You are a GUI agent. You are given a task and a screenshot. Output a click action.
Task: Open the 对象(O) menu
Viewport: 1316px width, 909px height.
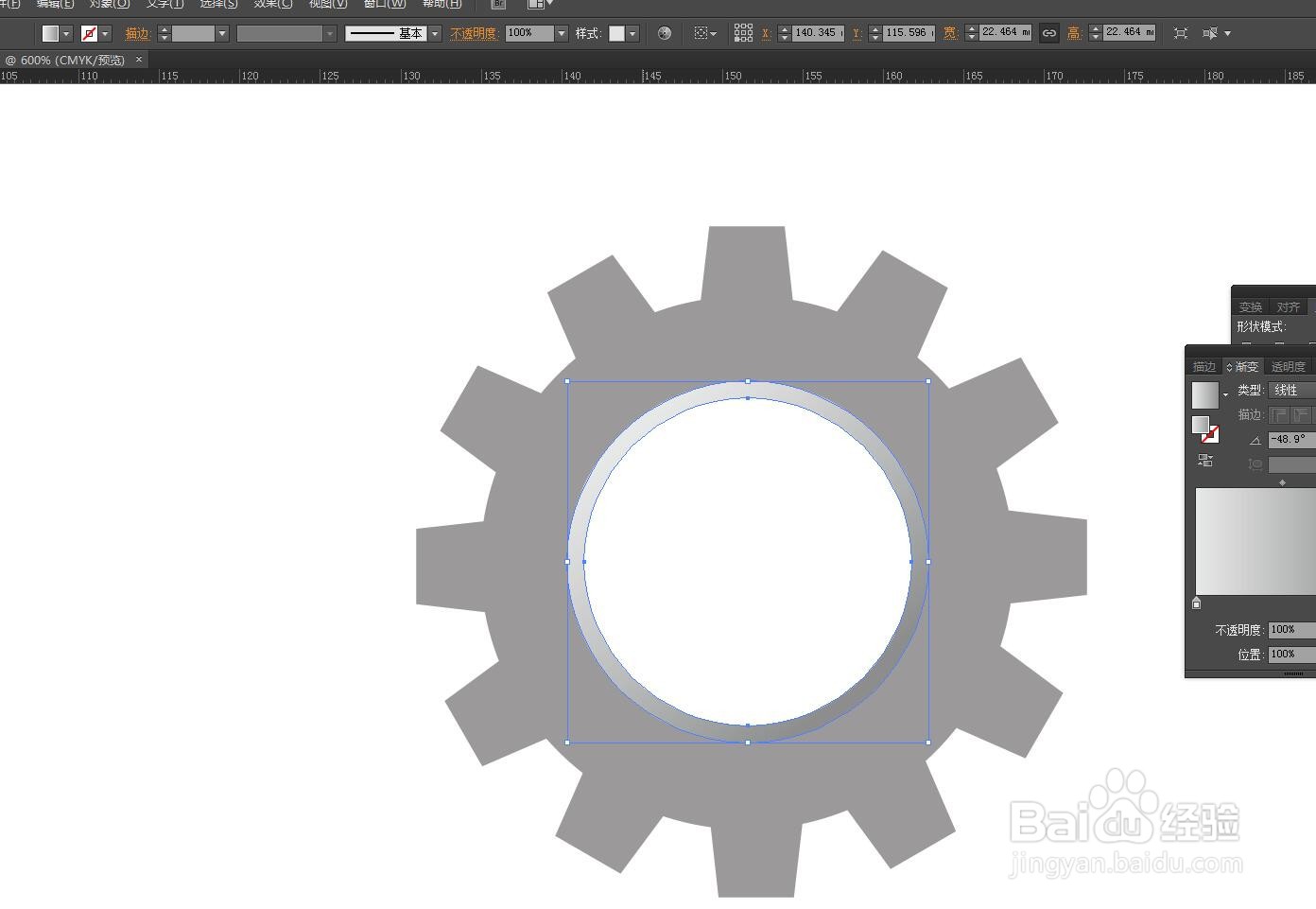click(x=110, y=4)
